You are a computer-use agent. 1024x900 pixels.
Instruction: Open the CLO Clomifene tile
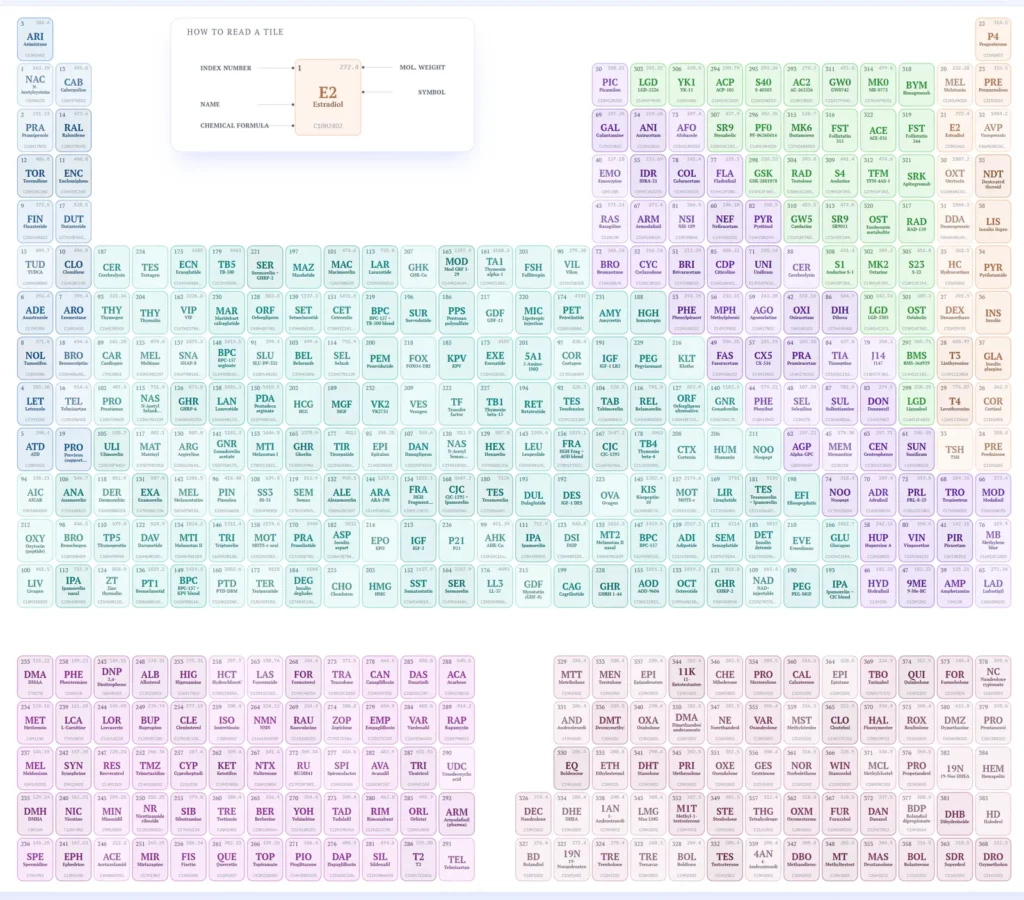pos(73,267)
